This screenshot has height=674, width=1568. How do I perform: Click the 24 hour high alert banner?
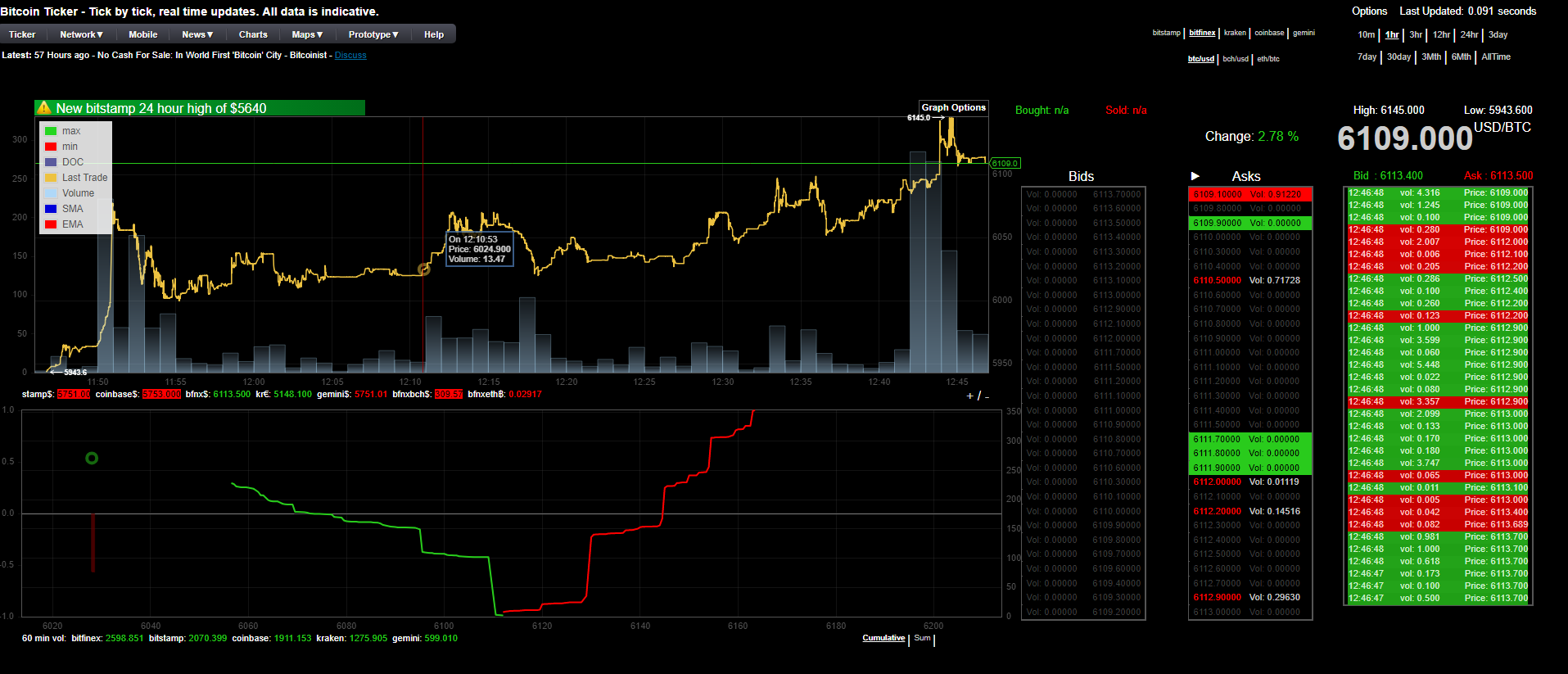click(x=200, y=108)
